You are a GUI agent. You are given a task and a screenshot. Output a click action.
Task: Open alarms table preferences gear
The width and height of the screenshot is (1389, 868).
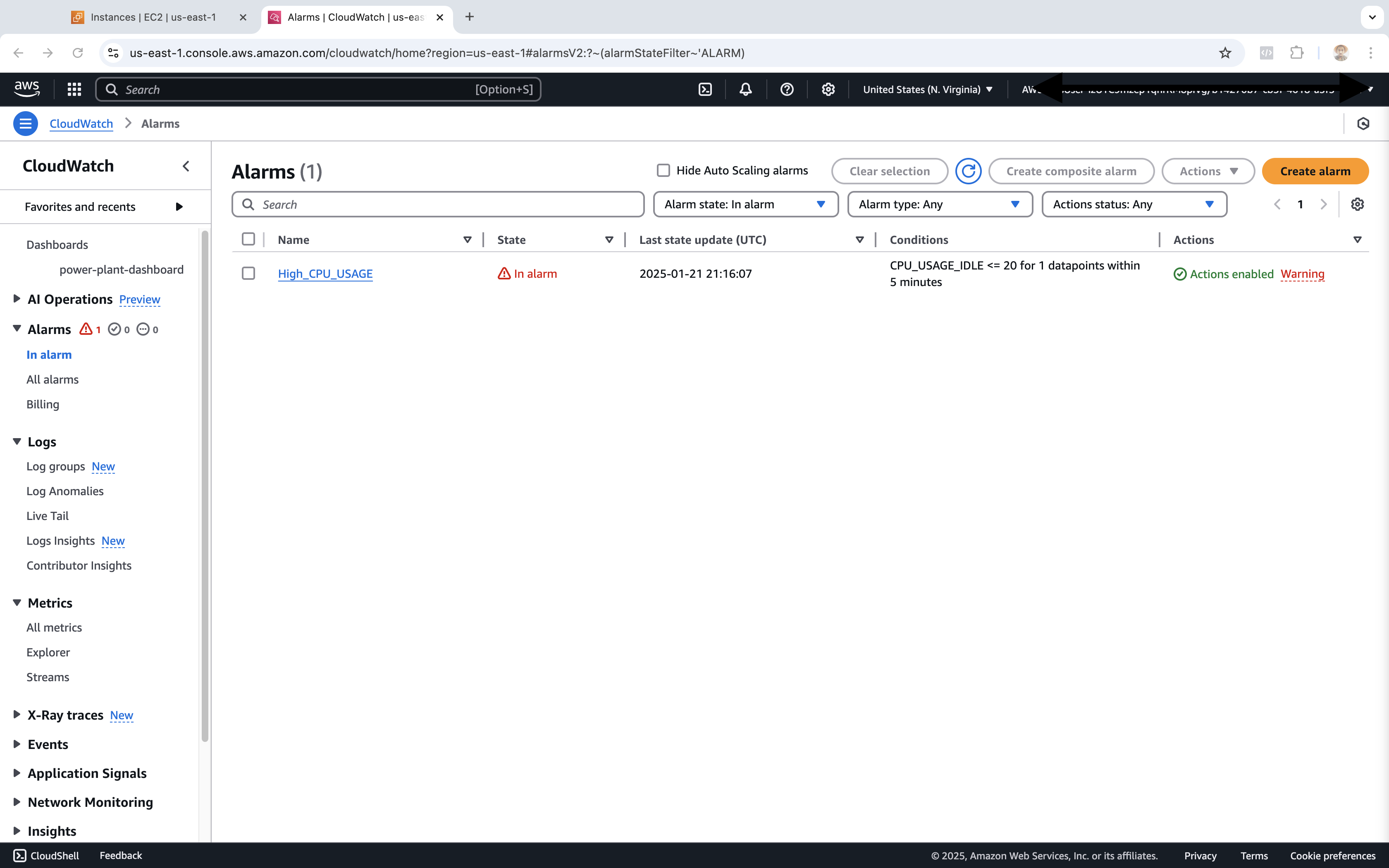pos(1358,204)
